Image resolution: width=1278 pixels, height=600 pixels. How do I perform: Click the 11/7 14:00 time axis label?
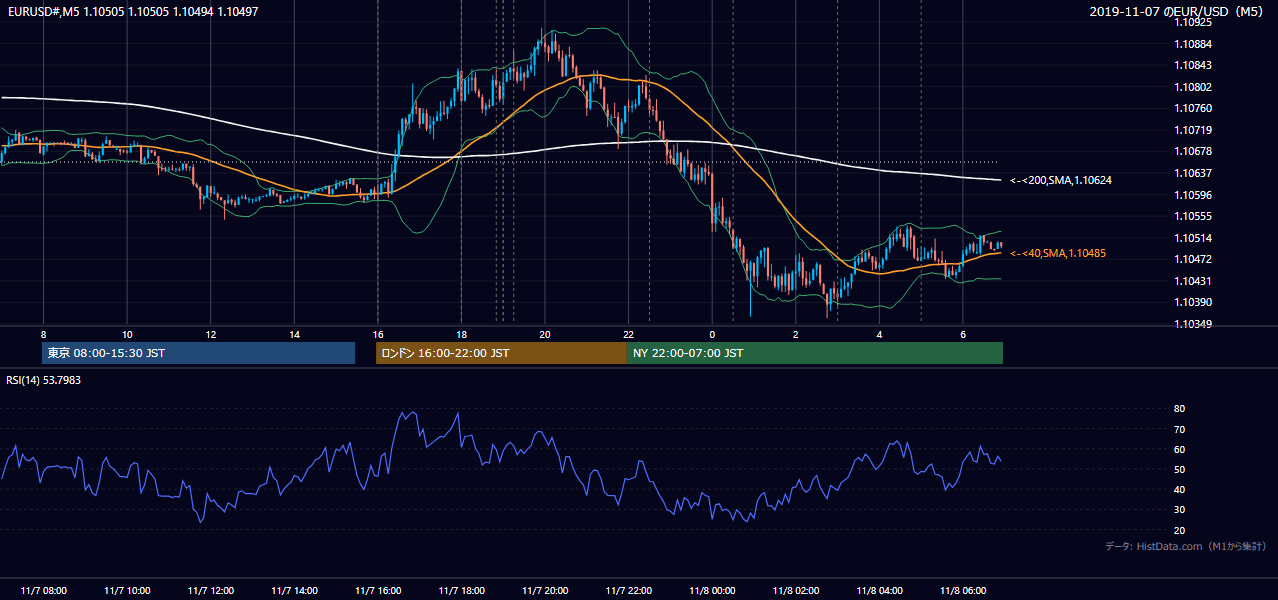(294, 590)
